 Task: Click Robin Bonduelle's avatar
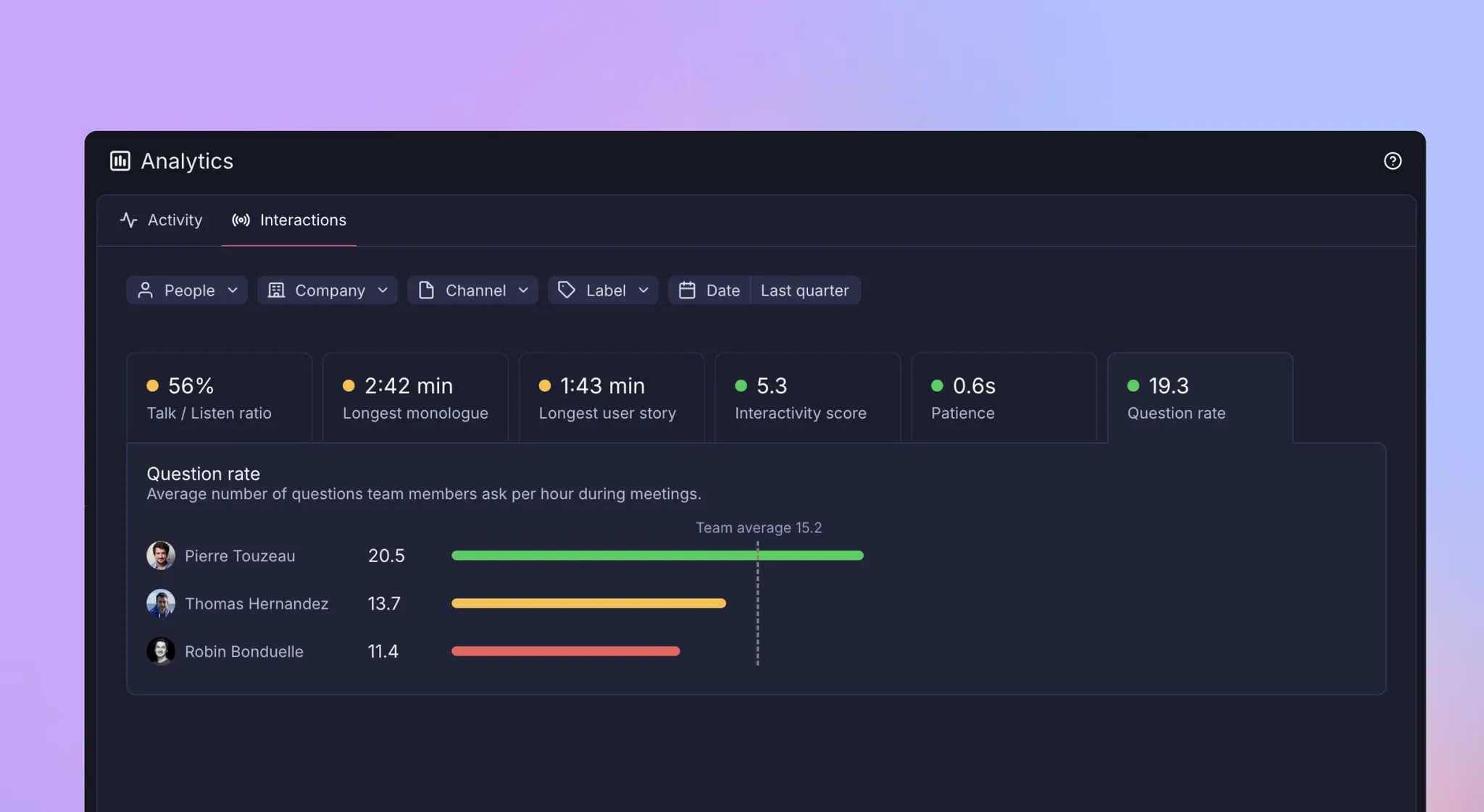(x=161, y=651)
